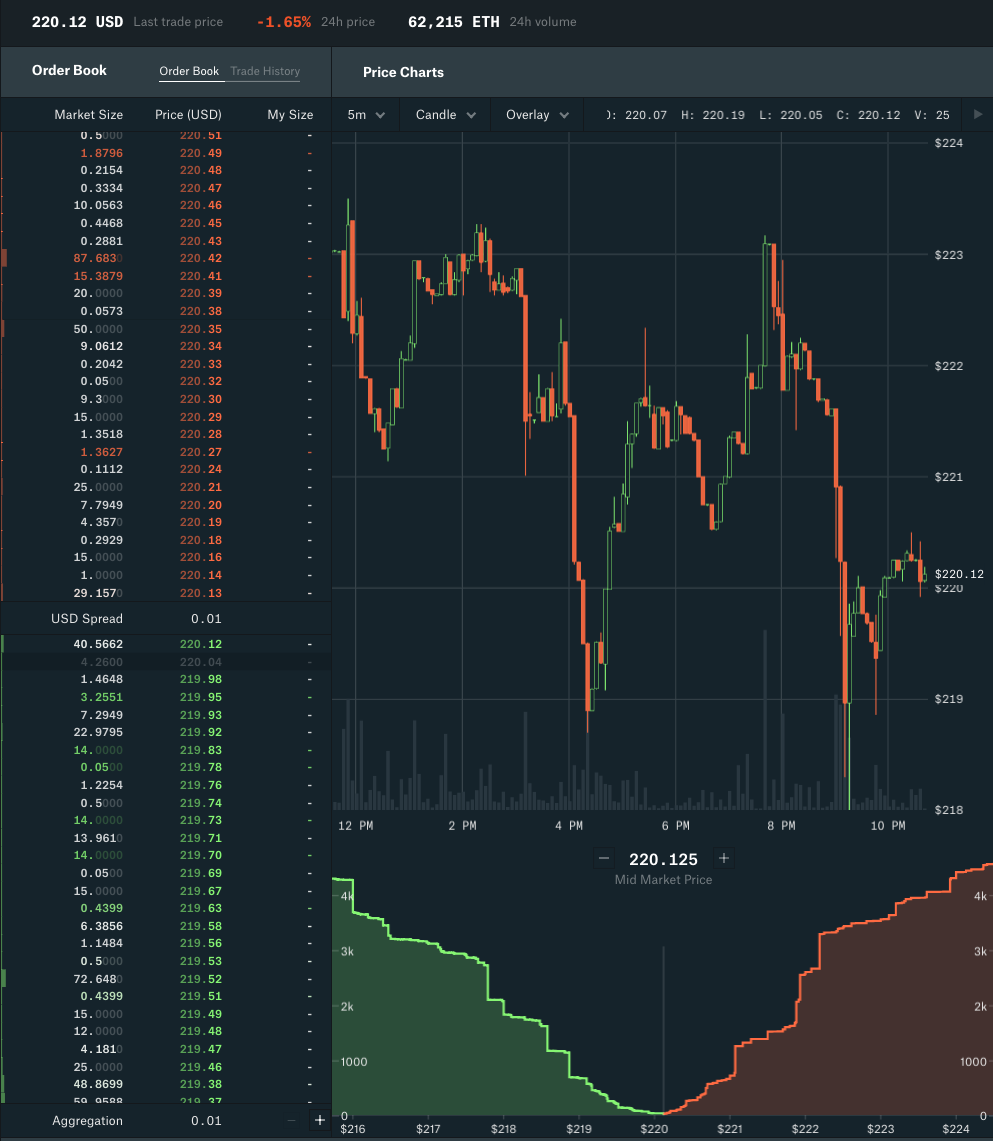The width and height of the screenshot is (993, 1141).
Task: Click the Mid Market Price stepper value
Action: coord(663,857)
